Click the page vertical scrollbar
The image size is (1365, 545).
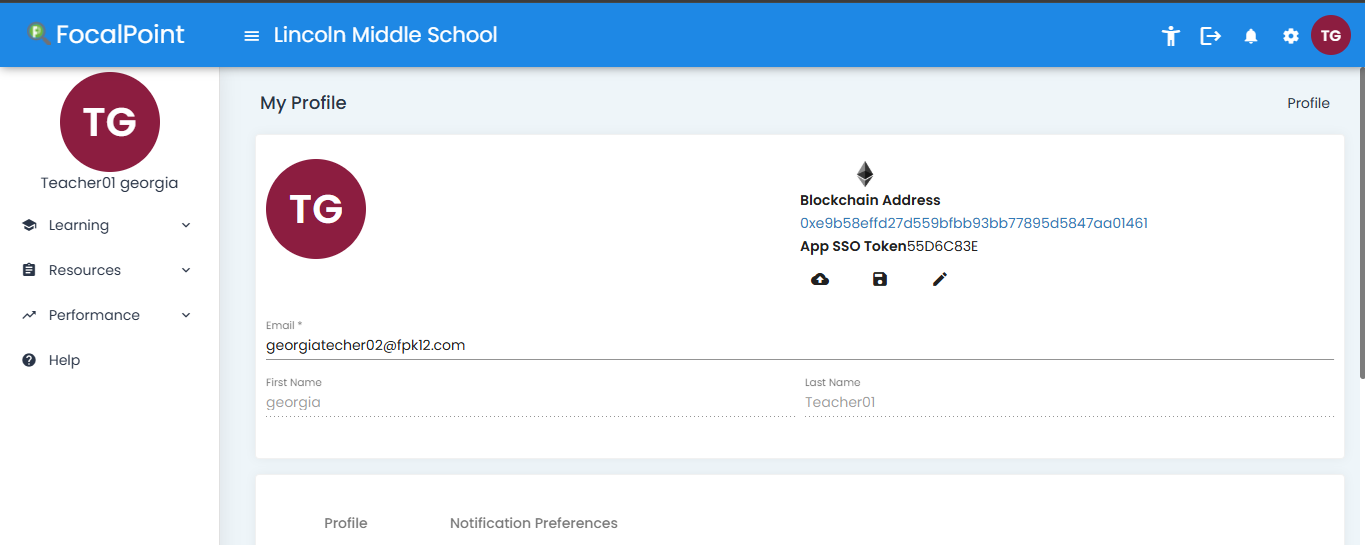1361,222
